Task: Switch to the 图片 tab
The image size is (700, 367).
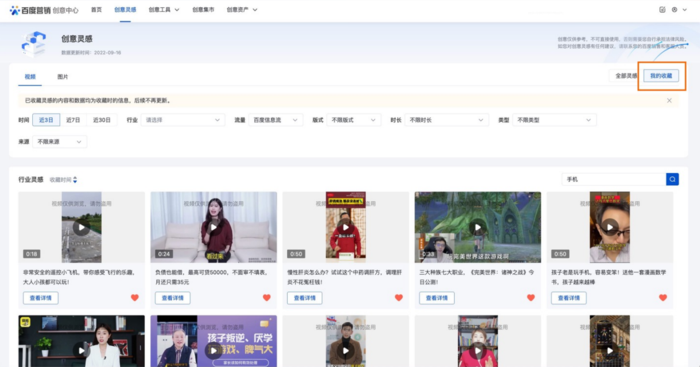Action: coord(62,77)
